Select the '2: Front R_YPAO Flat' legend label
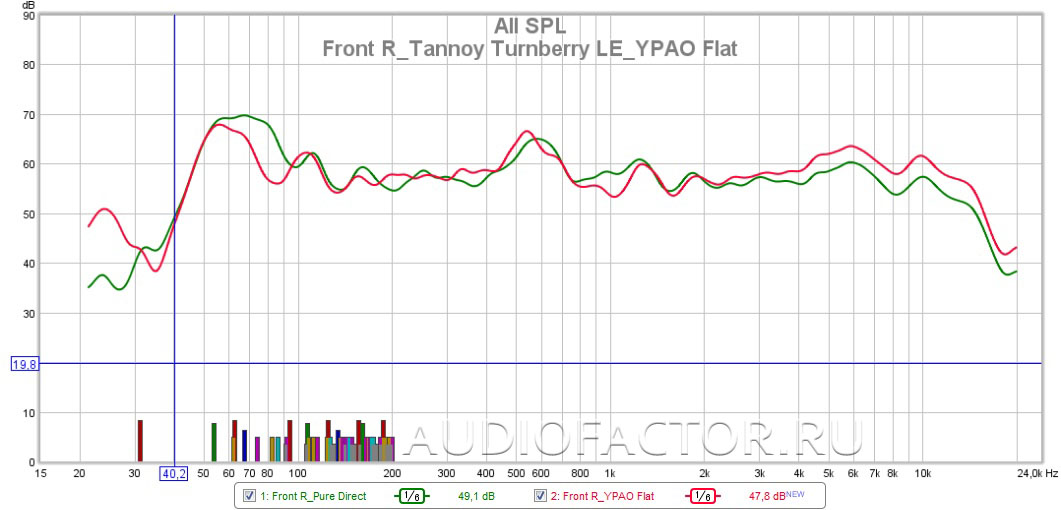This screenshot has height=510, width=1061. 603,496
